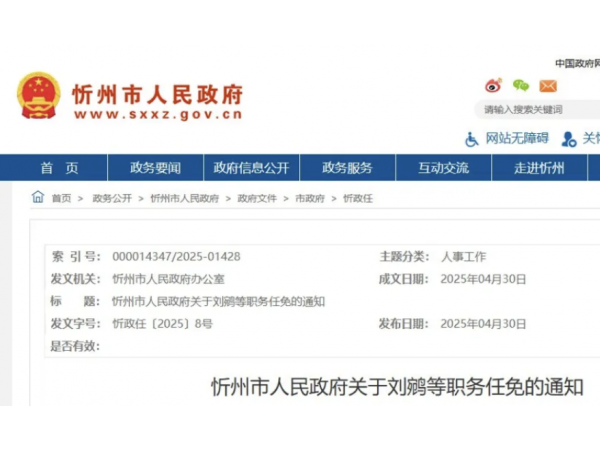This screenshot has width=600, height=450.
Task: Click the 政府文件 breadcrumb link
Action: 257,199
